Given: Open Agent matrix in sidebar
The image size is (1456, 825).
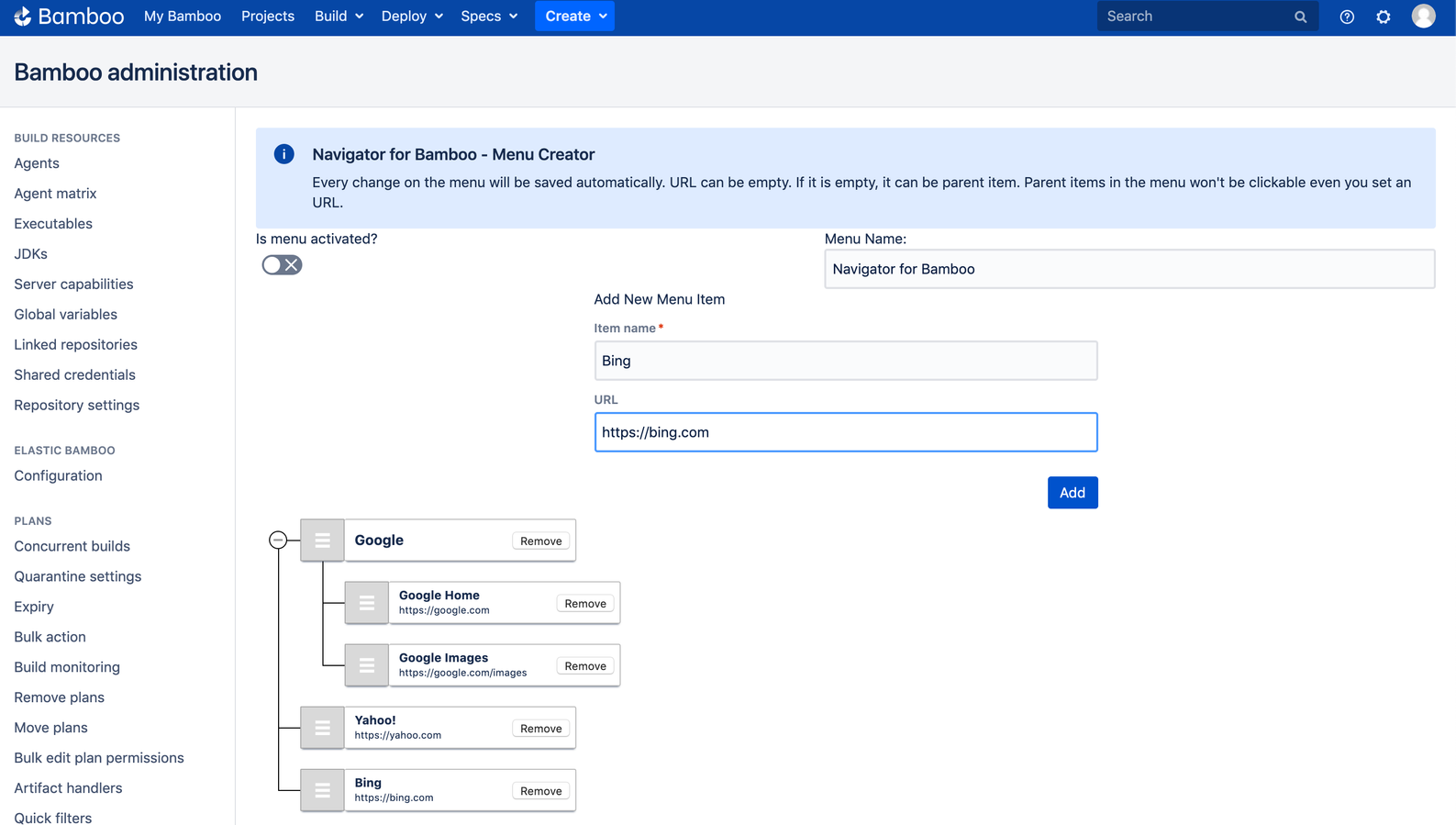Looking at the screenshot, I should point(55,194).
